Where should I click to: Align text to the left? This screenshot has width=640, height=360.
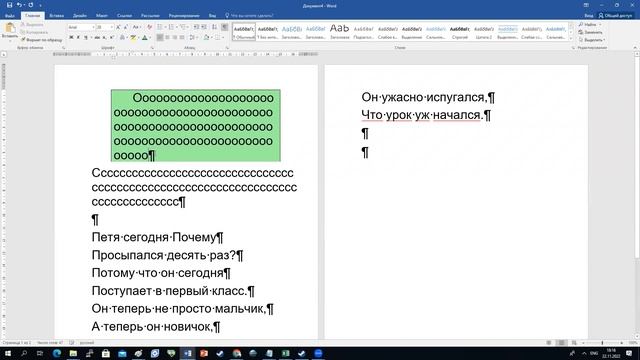160,37
